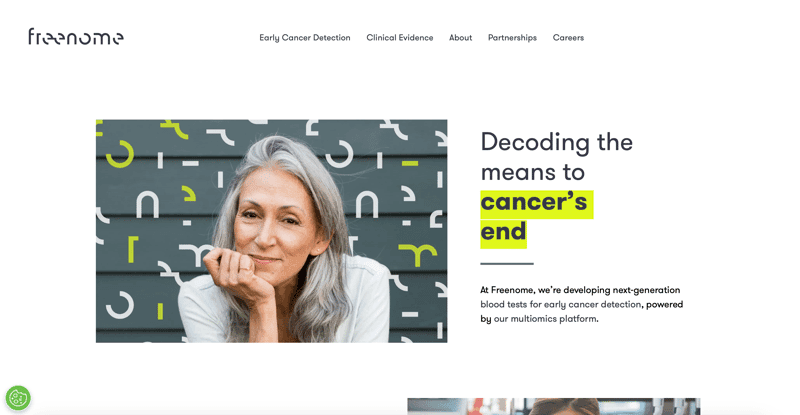Viewport: 800px width, 415px height.
Task: Open the Early Cancer Detection menu
Action: (x=305, y=38)
